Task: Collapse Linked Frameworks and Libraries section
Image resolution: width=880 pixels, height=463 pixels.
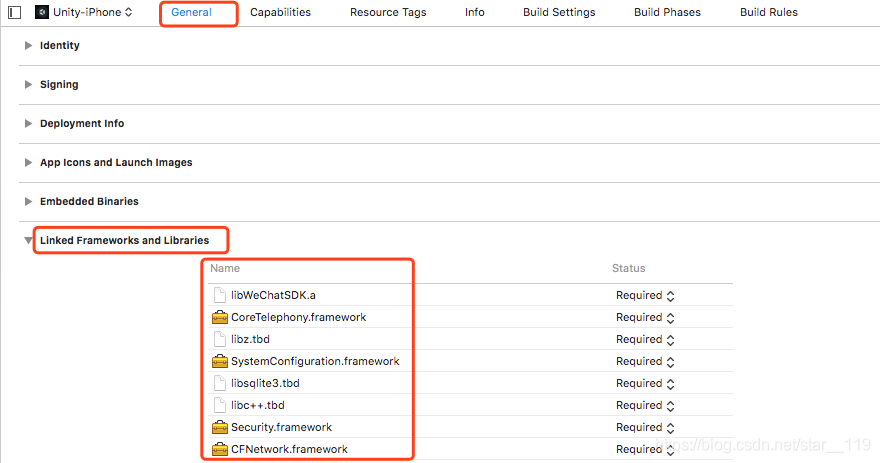Action: [28, 240]
